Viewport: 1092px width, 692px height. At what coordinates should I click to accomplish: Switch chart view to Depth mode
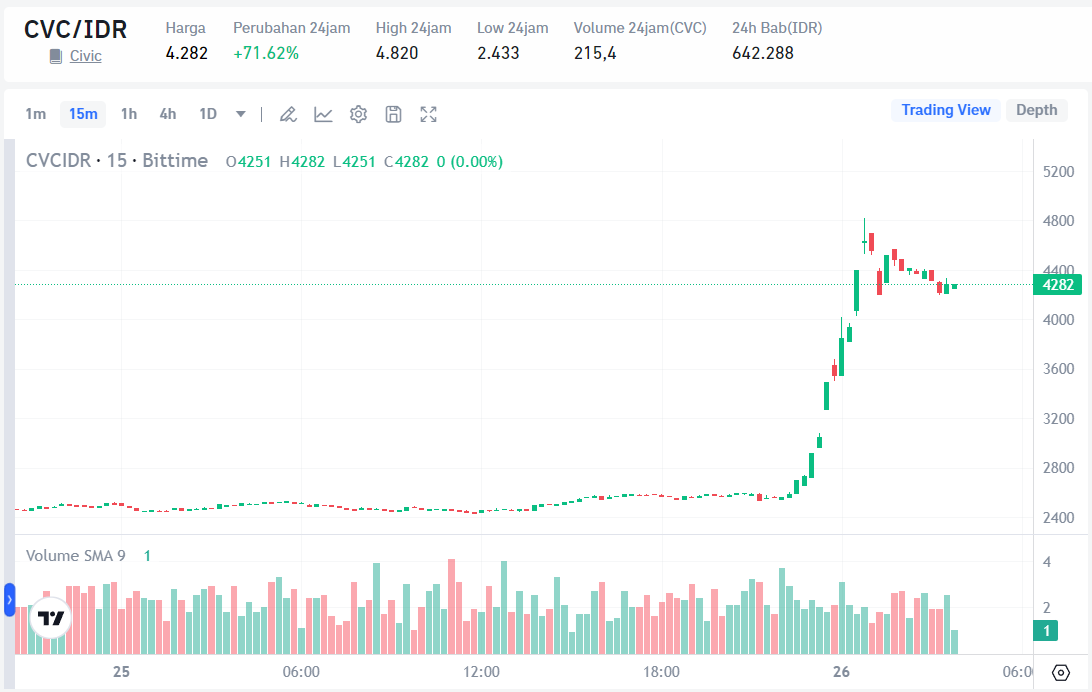pos(1037,110)
